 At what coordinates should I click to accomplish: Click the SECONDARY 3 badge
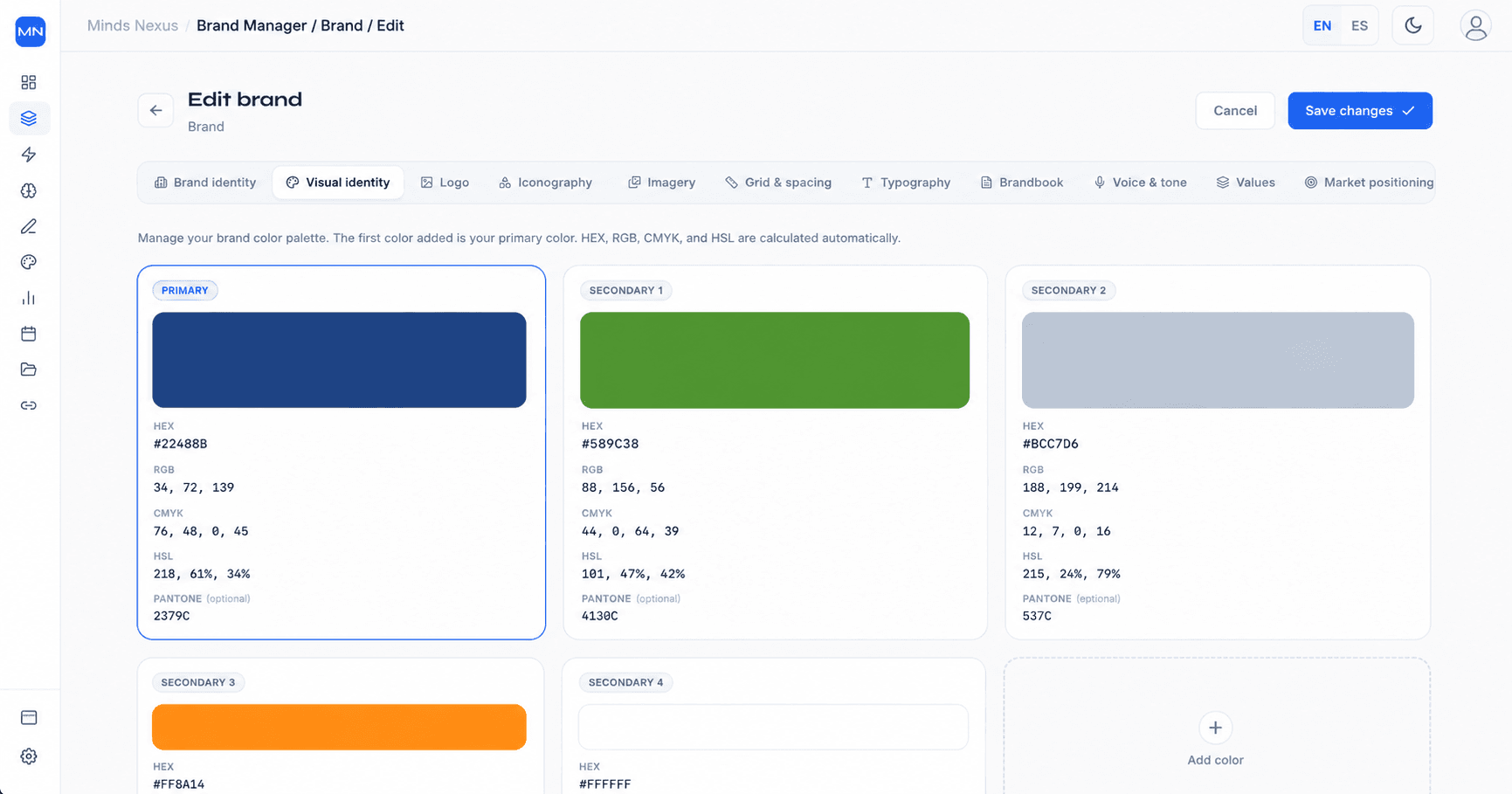[198, 682]
